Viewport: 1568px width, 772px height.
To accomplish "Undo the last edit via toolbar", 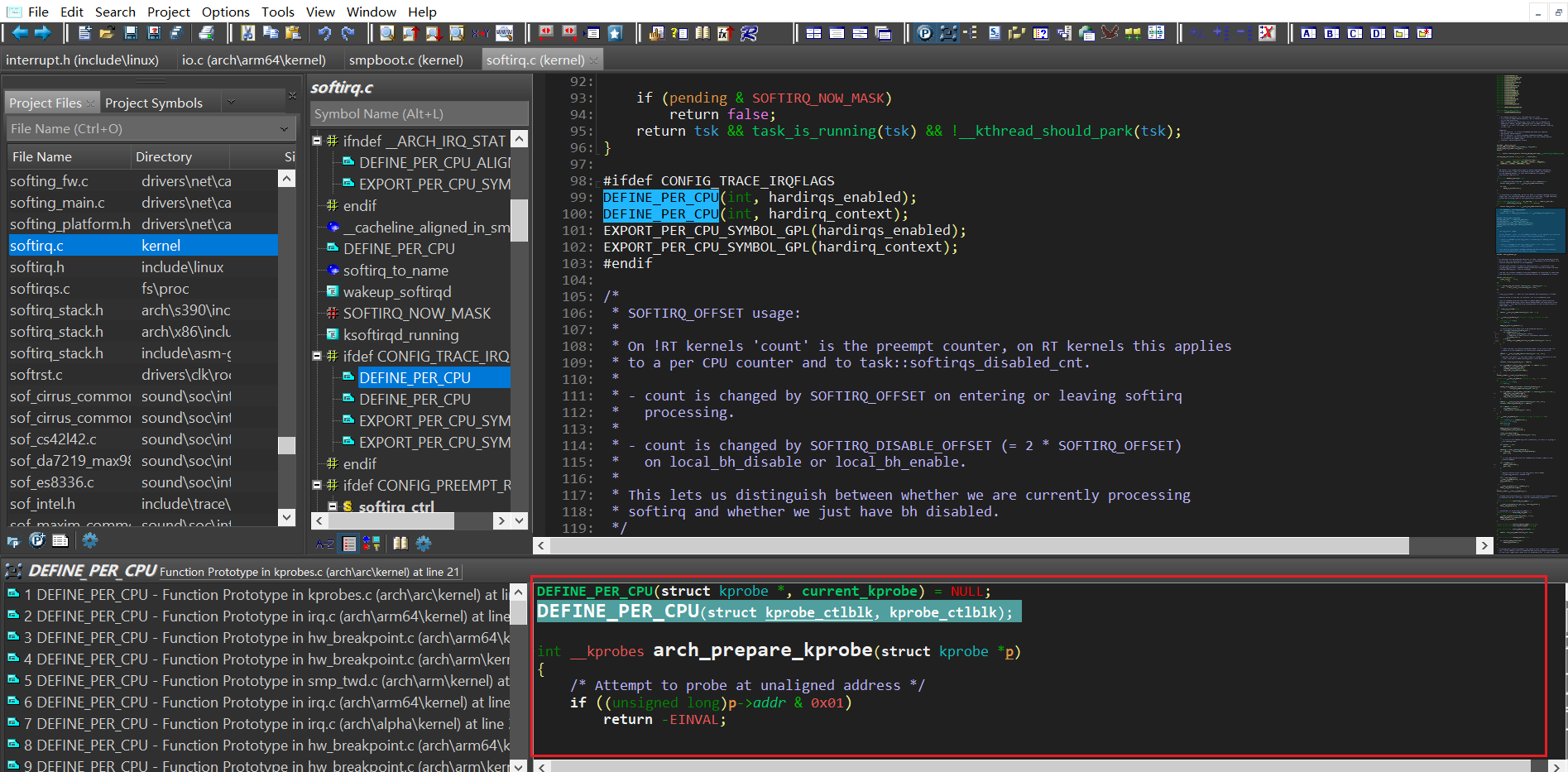I will pyautogui.click(x=325, y=33).
